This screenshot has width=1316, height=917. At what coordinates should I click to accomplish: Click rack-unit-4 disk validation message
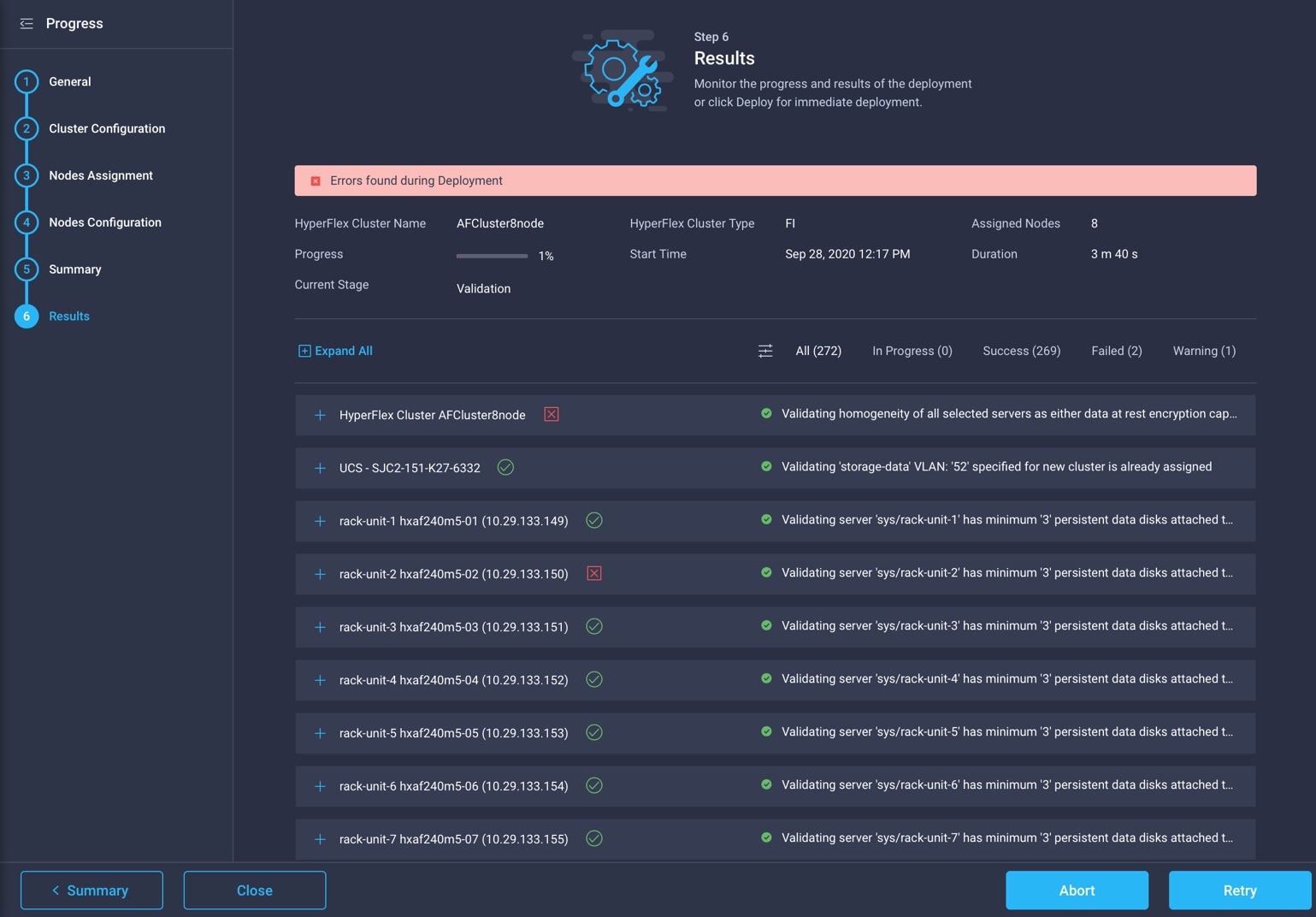point(1007,678)
